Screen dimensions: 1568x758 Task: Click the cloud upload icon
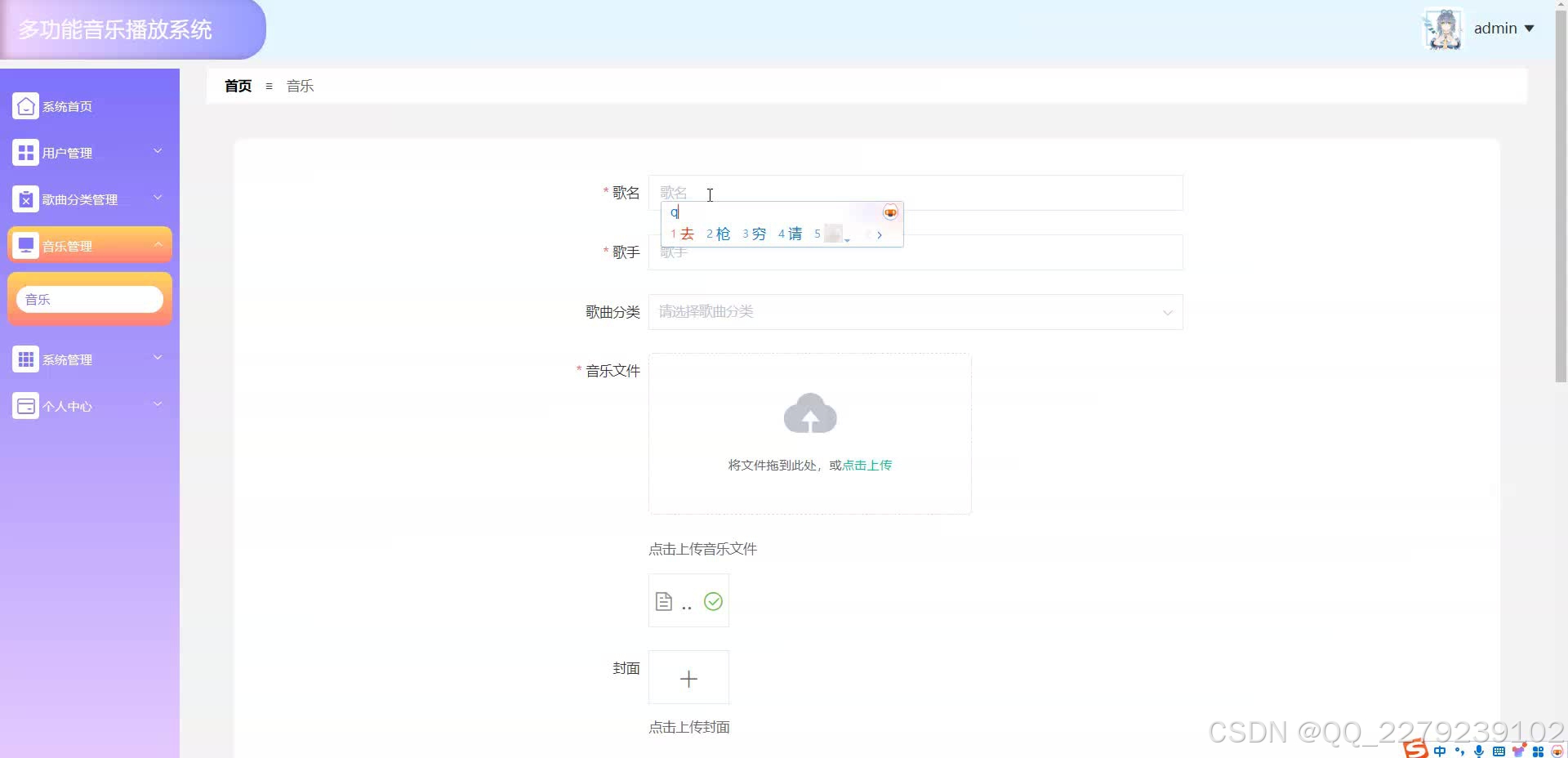coord(810,413)
